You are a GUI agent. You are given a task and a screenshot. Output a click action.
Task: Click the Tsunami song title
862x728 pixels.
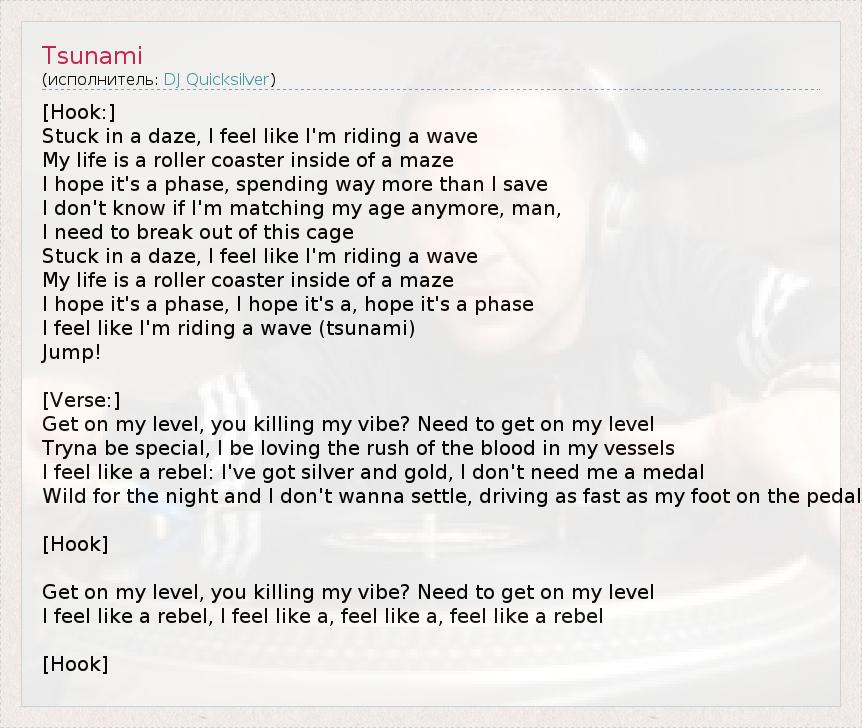93,55
